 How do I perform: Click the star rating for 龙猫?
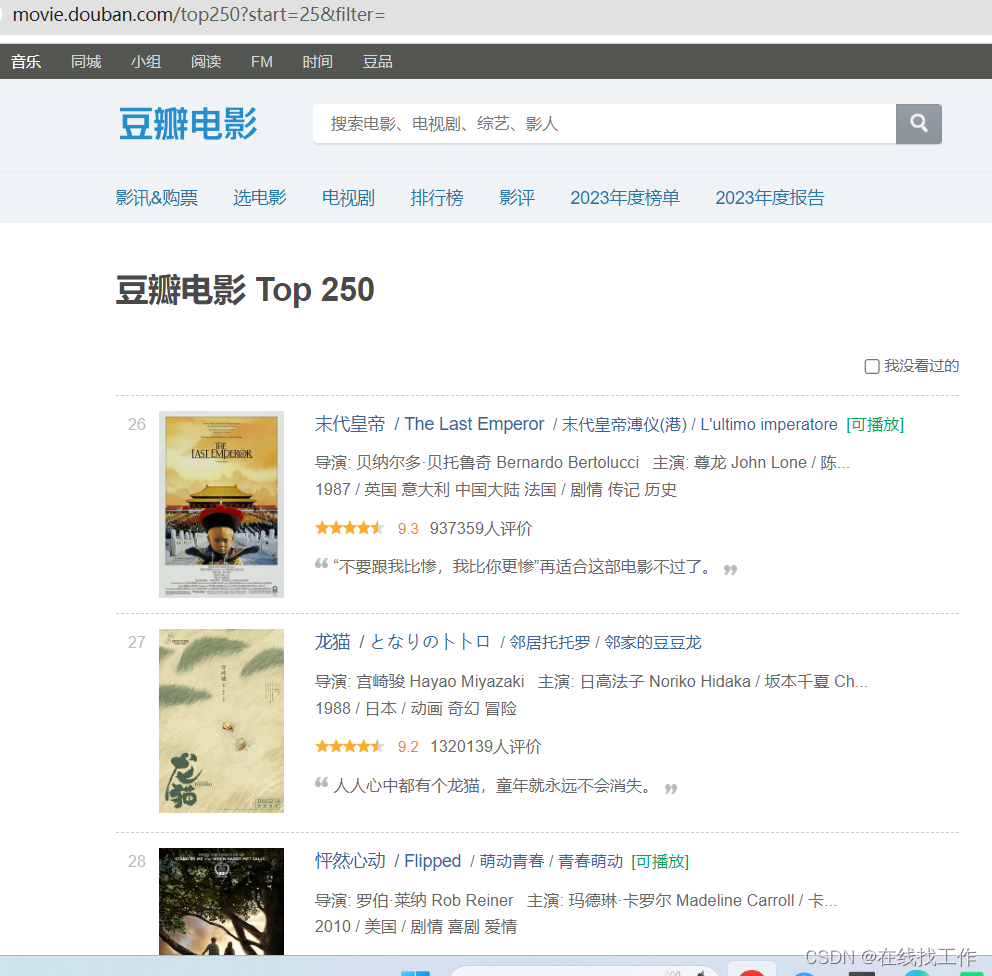pos(350,746)
